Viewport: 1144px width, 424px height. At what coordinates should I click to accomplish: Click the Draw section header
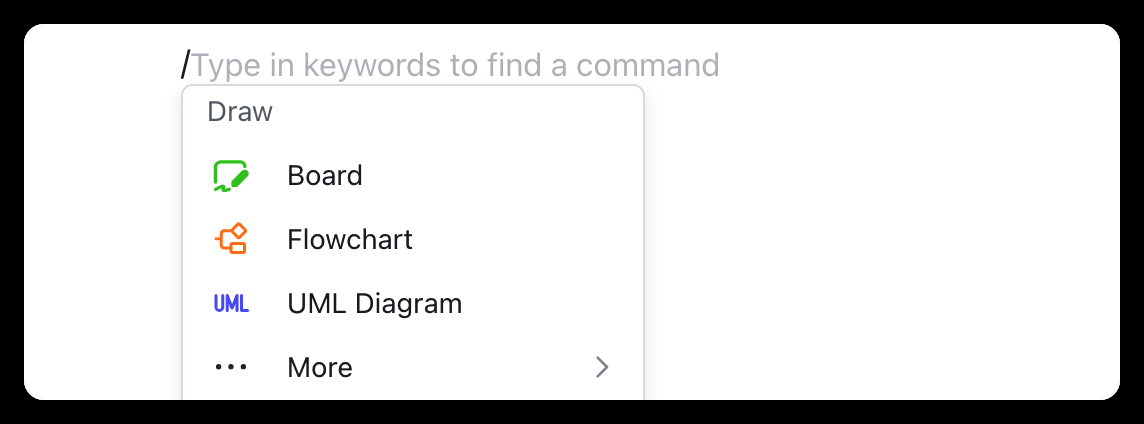[x=240, y=112]
